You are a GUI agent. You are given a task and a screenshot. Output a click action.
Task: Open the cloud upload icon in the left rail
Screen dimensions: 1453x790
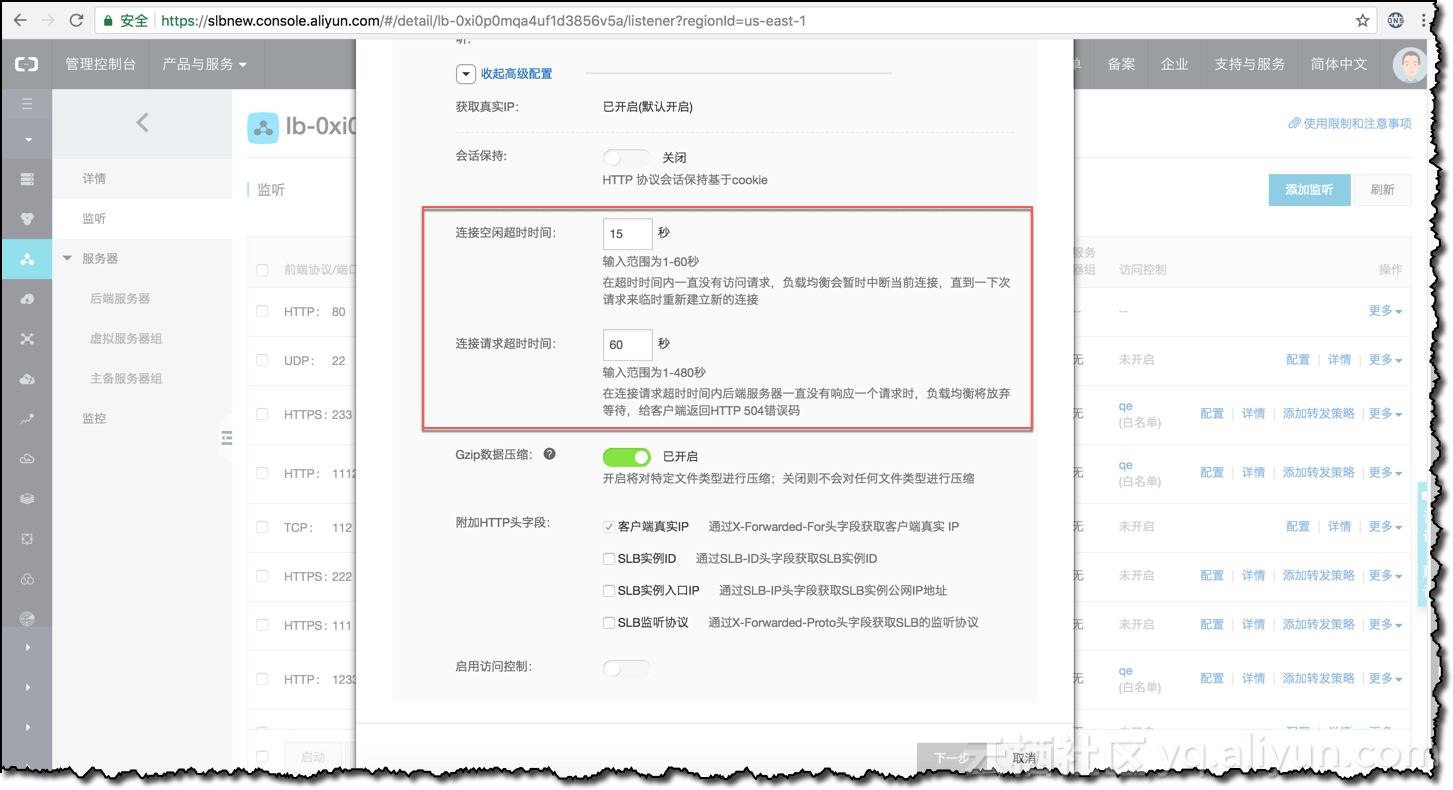[x=27, y=379]
